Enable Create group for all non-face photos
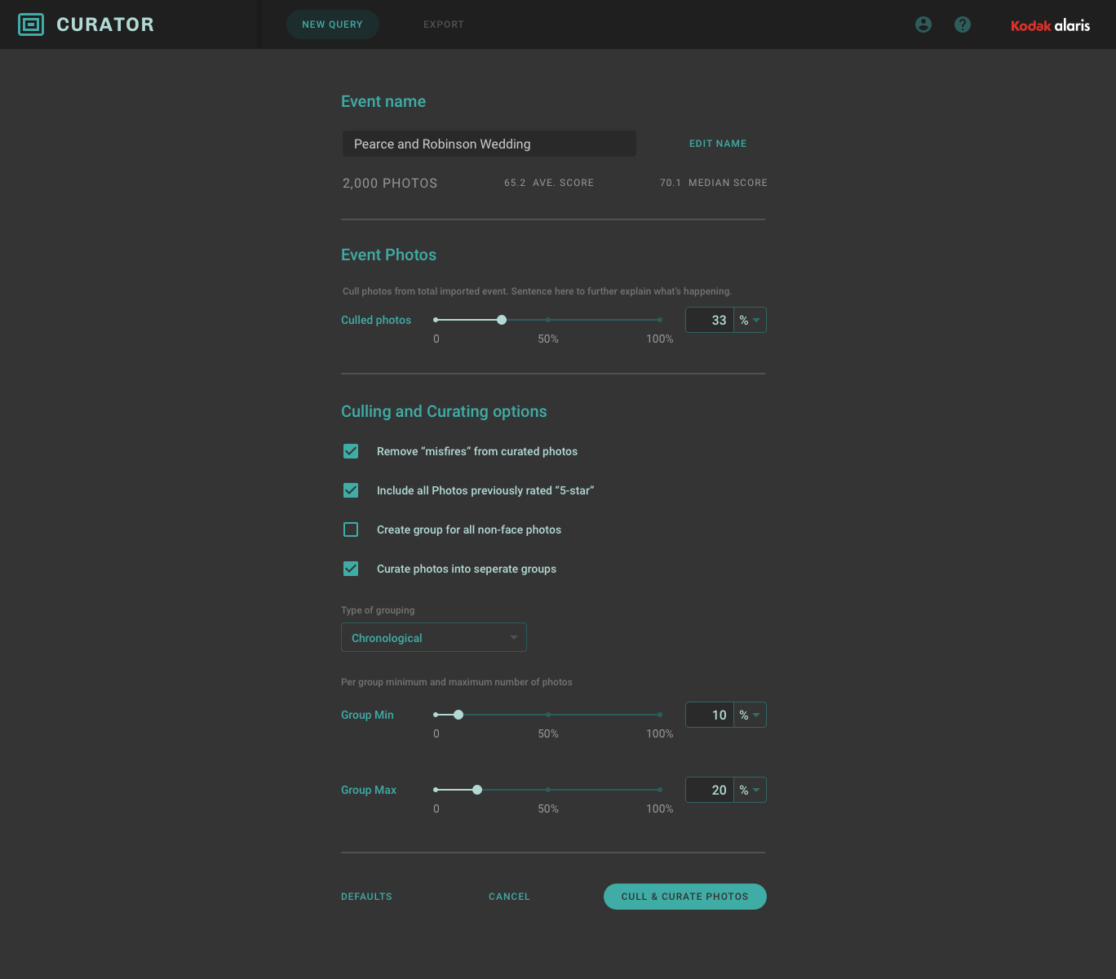Image resolution: width=1116 pixels, height=979 pixels. 351,529
